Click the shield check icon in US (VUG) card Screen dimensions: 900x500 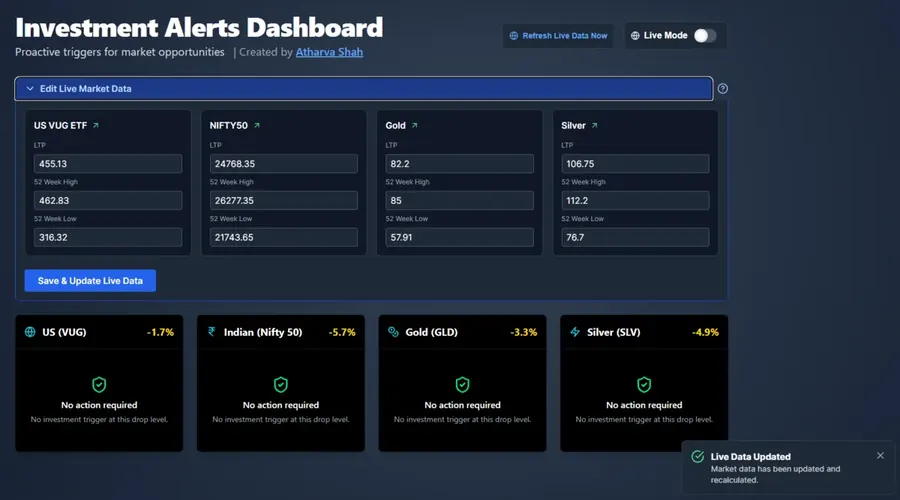pos(99,385)
